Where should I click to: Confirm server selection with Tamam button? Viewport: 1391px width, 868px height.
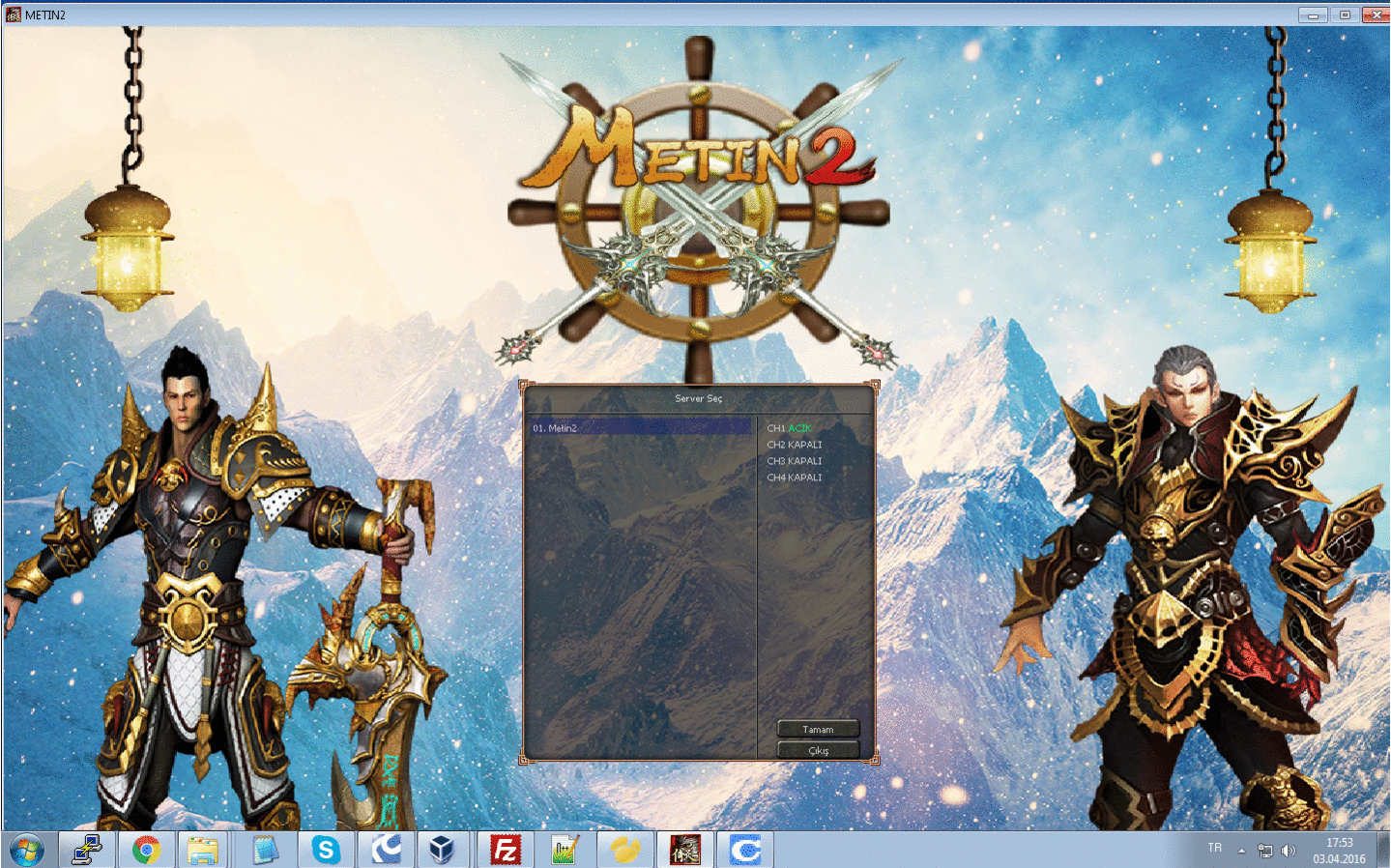click(x=818, y=729)
